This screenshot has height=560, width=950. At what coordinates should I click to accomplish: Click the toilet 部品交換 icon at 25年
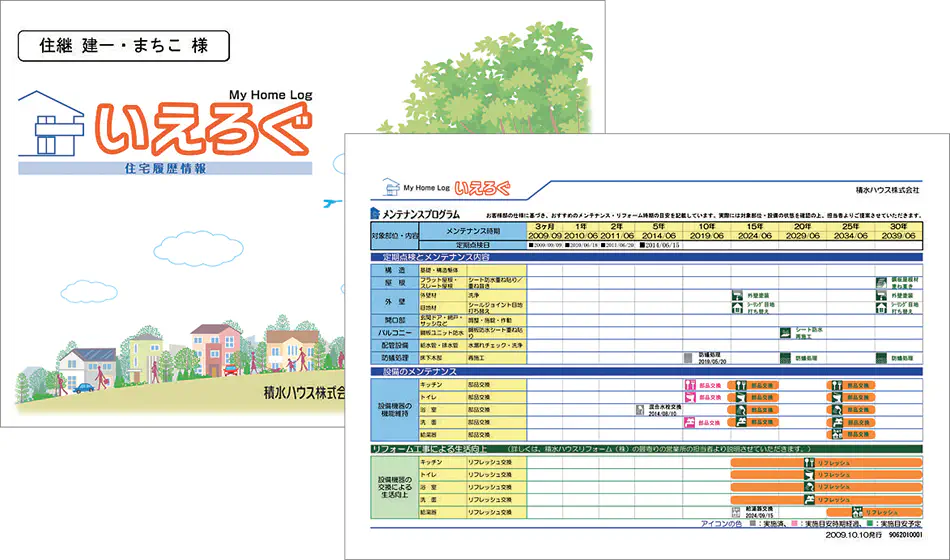[x=837, y=398]
